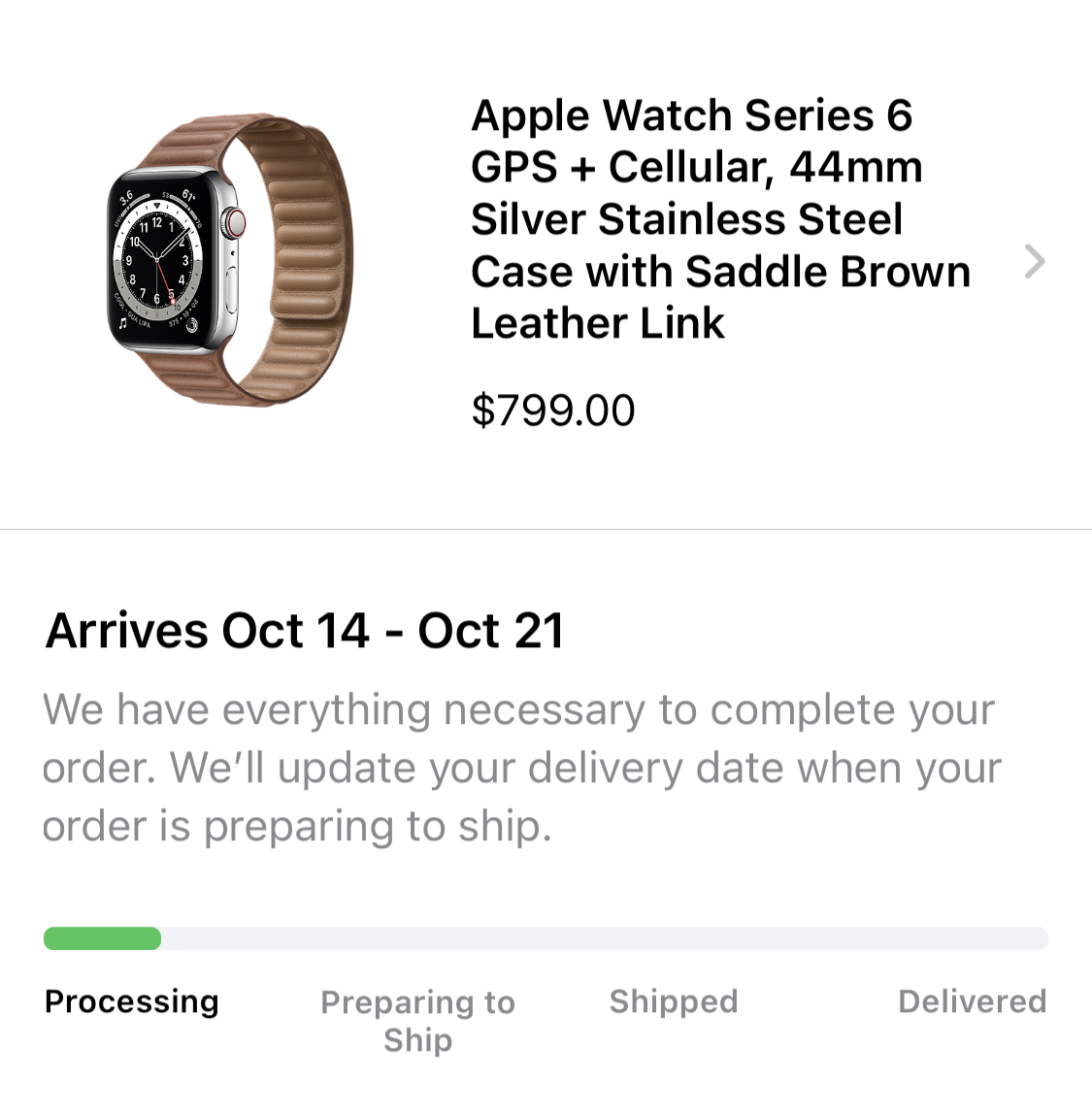This screenshot has width=1092, height=1114.
Task: Select the Processing stage label
Action: (x=132, y=1001)
